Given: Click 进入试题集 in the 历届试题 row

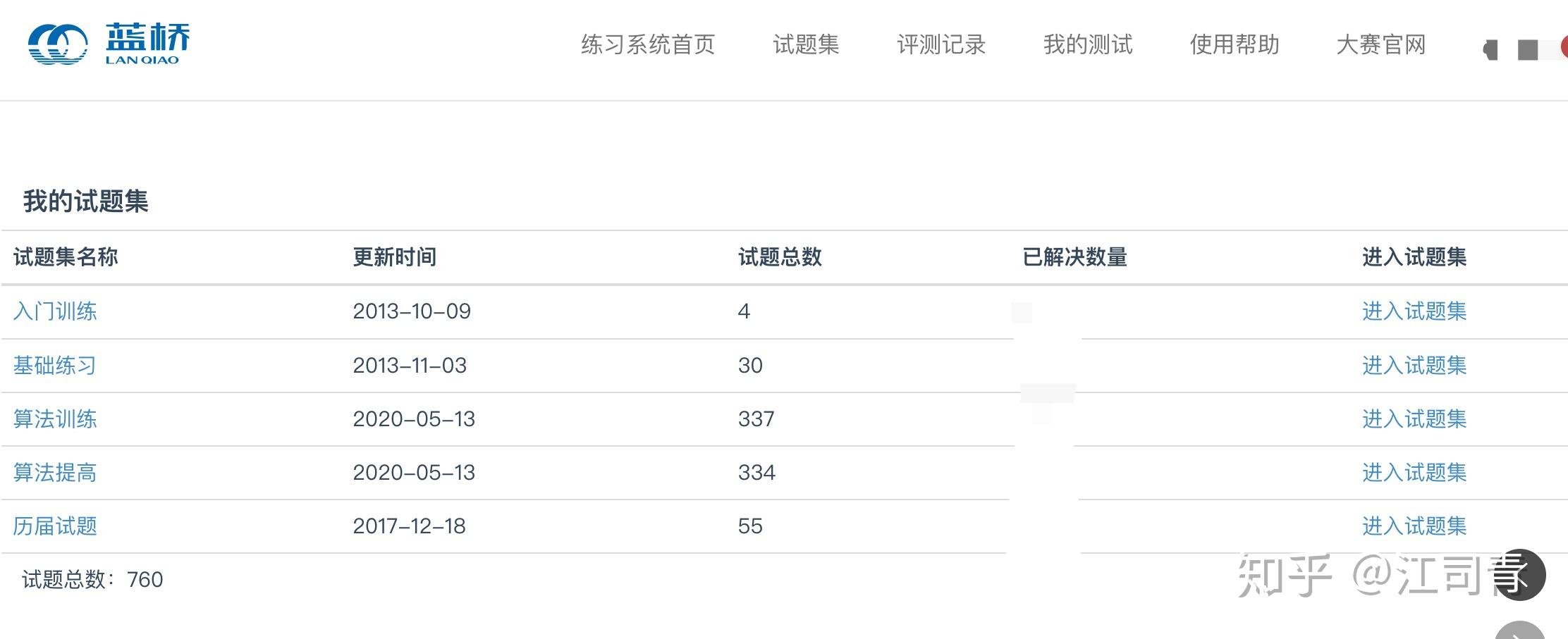Looking at the screenshot, I should tap(1414, 526).
